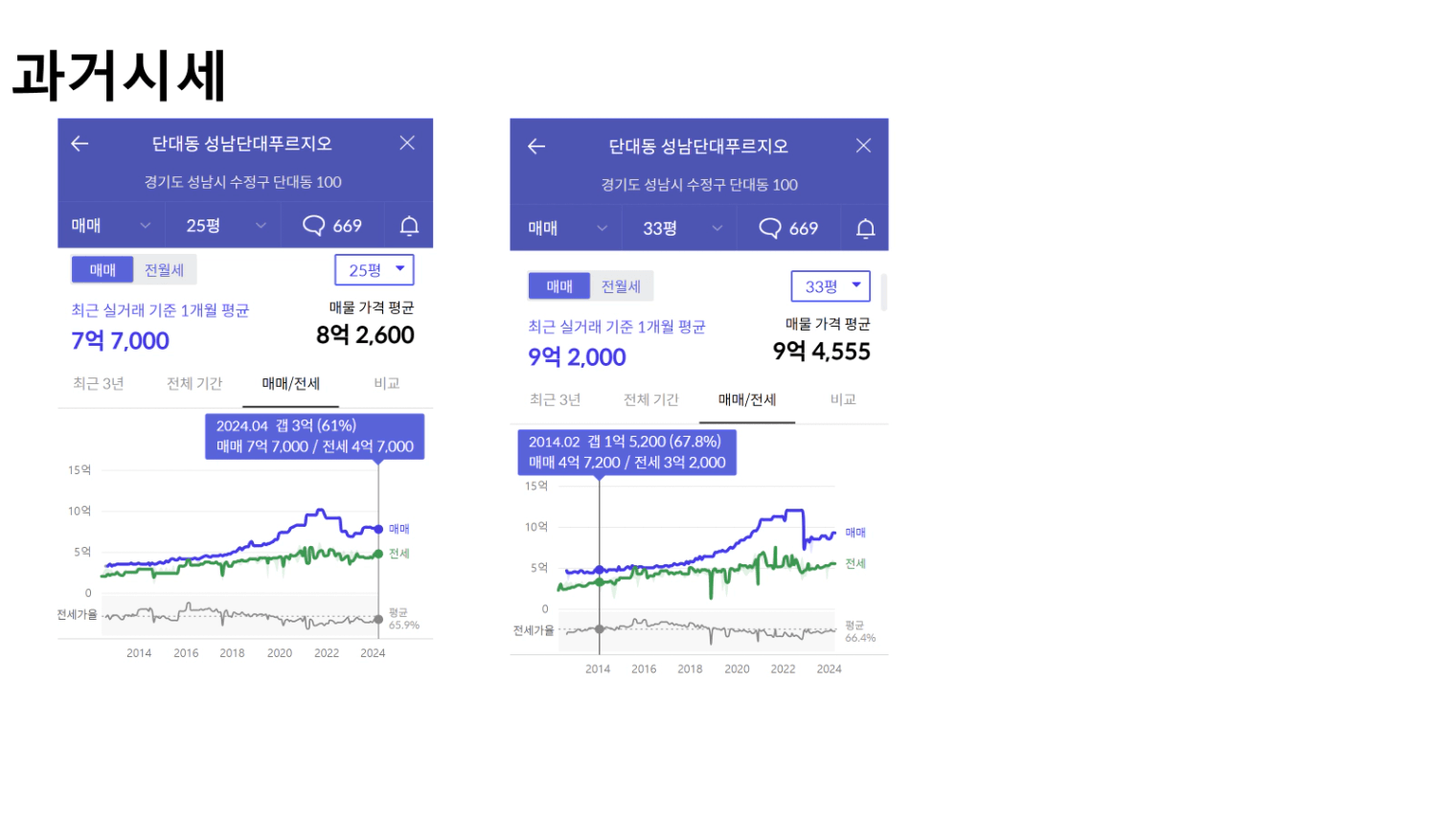Switch left panel toggle to 전월세
This screenshot has width=1456, height=819.
(x=165, y=270)
